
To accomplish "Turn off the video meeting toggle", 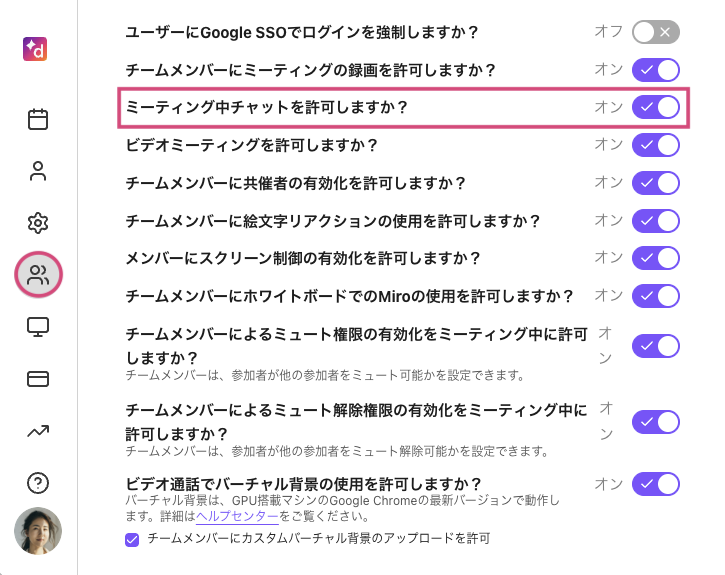I will point(656,145).
